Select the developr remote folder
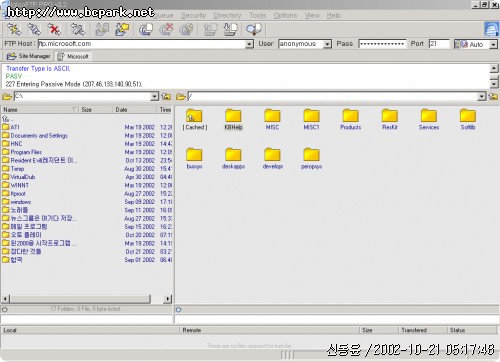The width and height of the screenshot is (500, 362). (273, 158)
